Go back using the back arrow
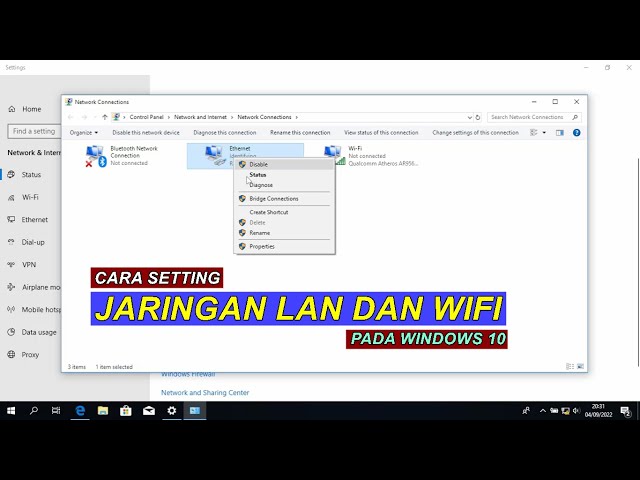The width and height of the screenshot is (640, 480). 71,117
